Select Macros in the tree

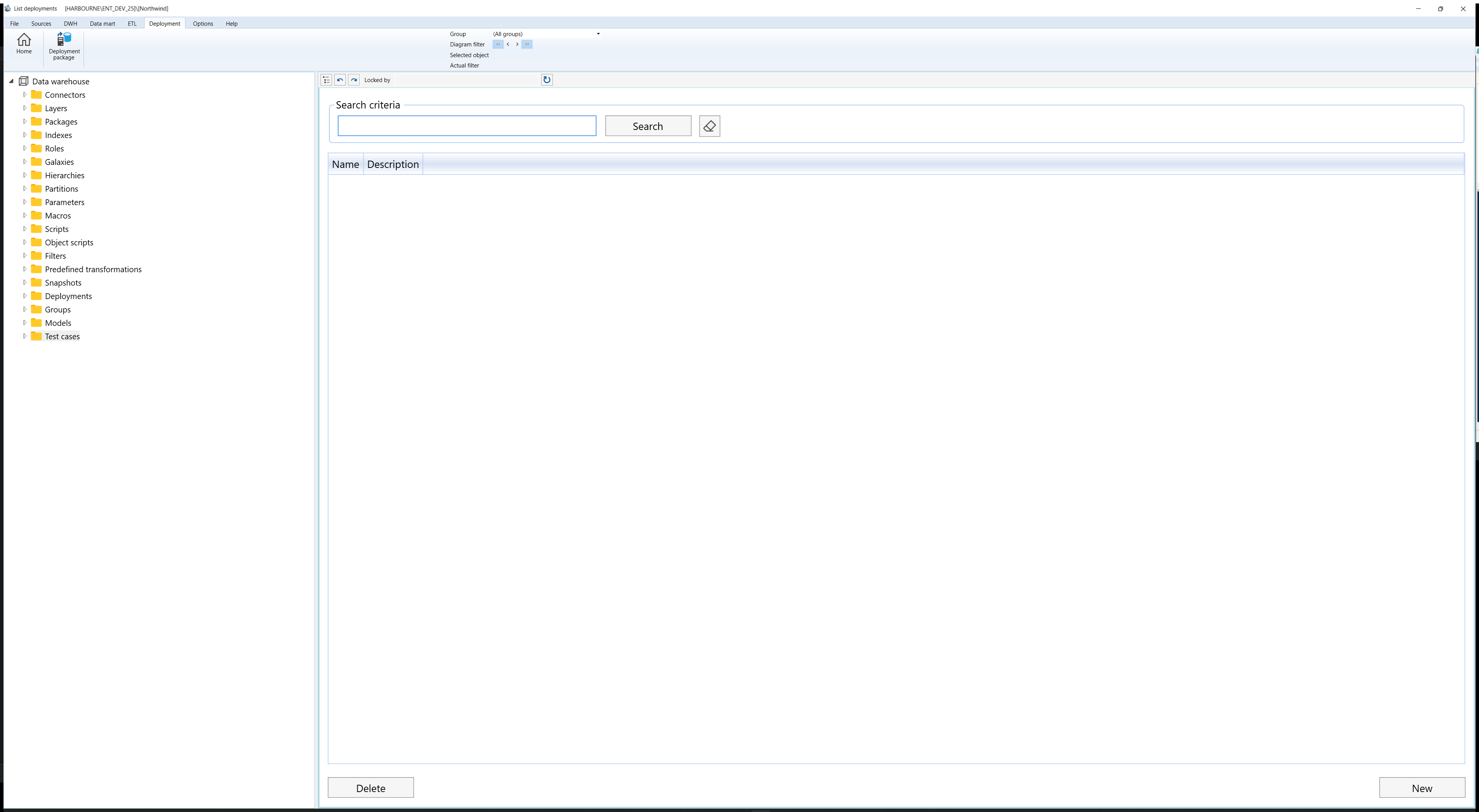(x=58, y=215)
